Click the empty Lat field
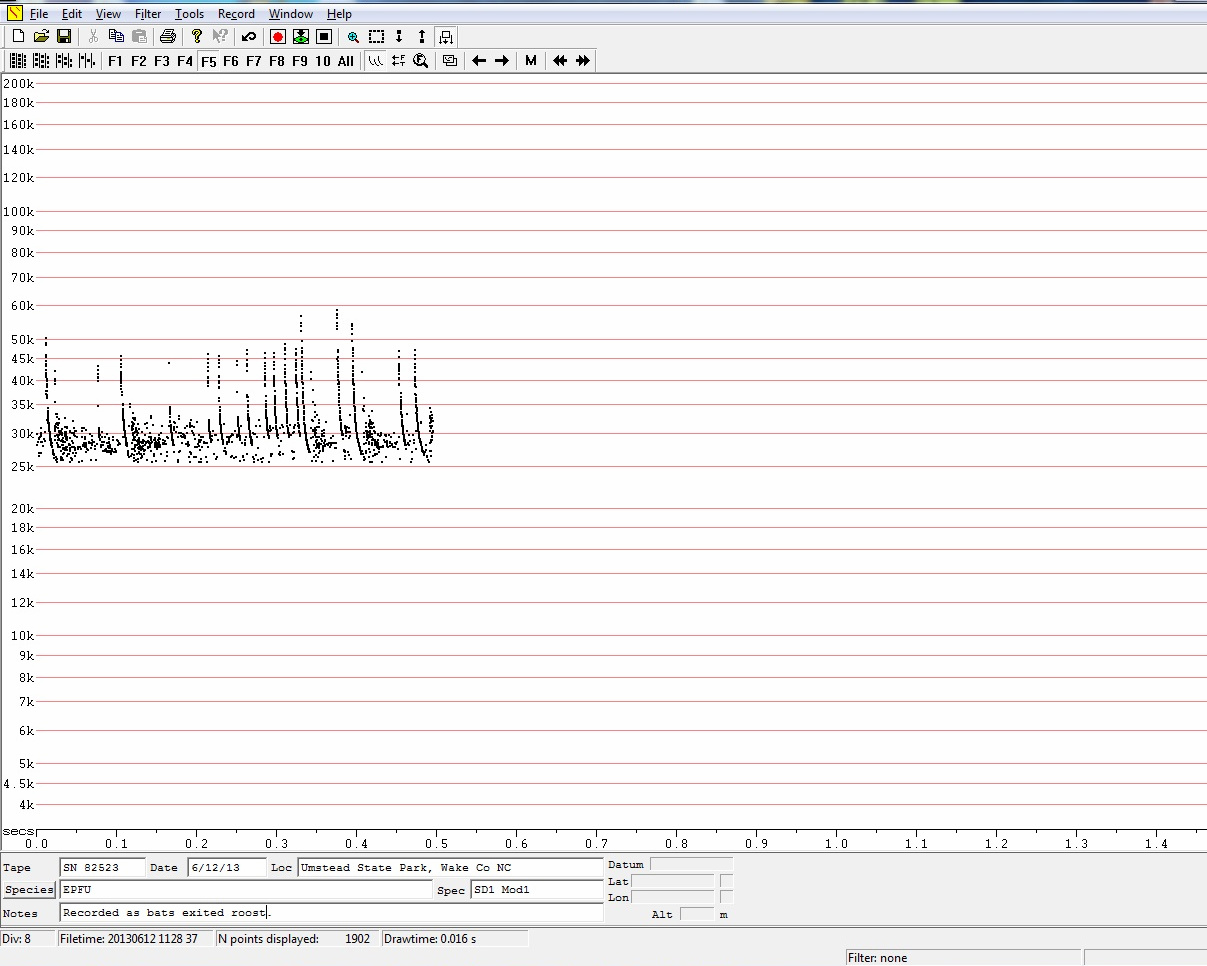This screenshot has width=1207, height=966. [672, 882]
